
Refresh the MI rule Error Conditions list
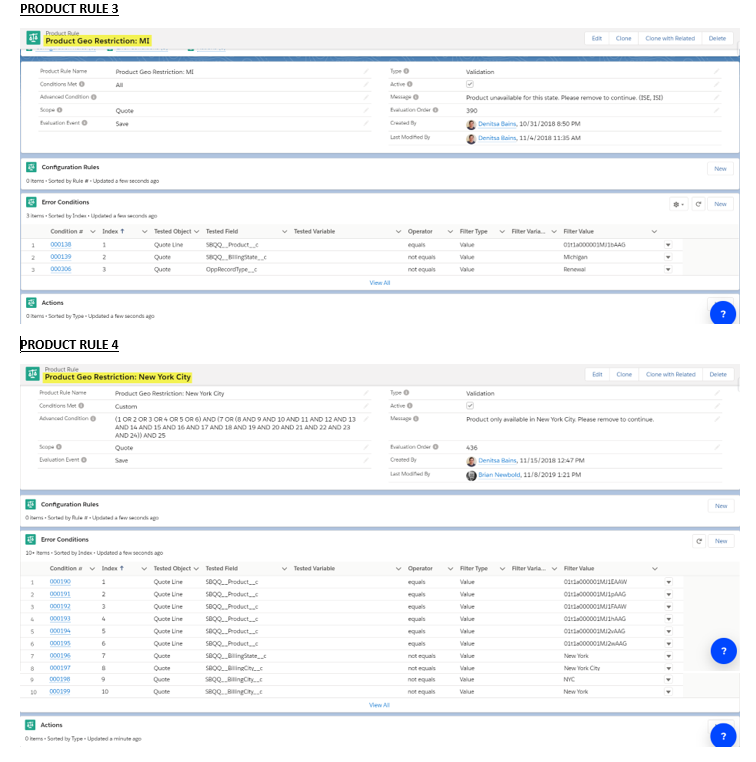point(699,204)
